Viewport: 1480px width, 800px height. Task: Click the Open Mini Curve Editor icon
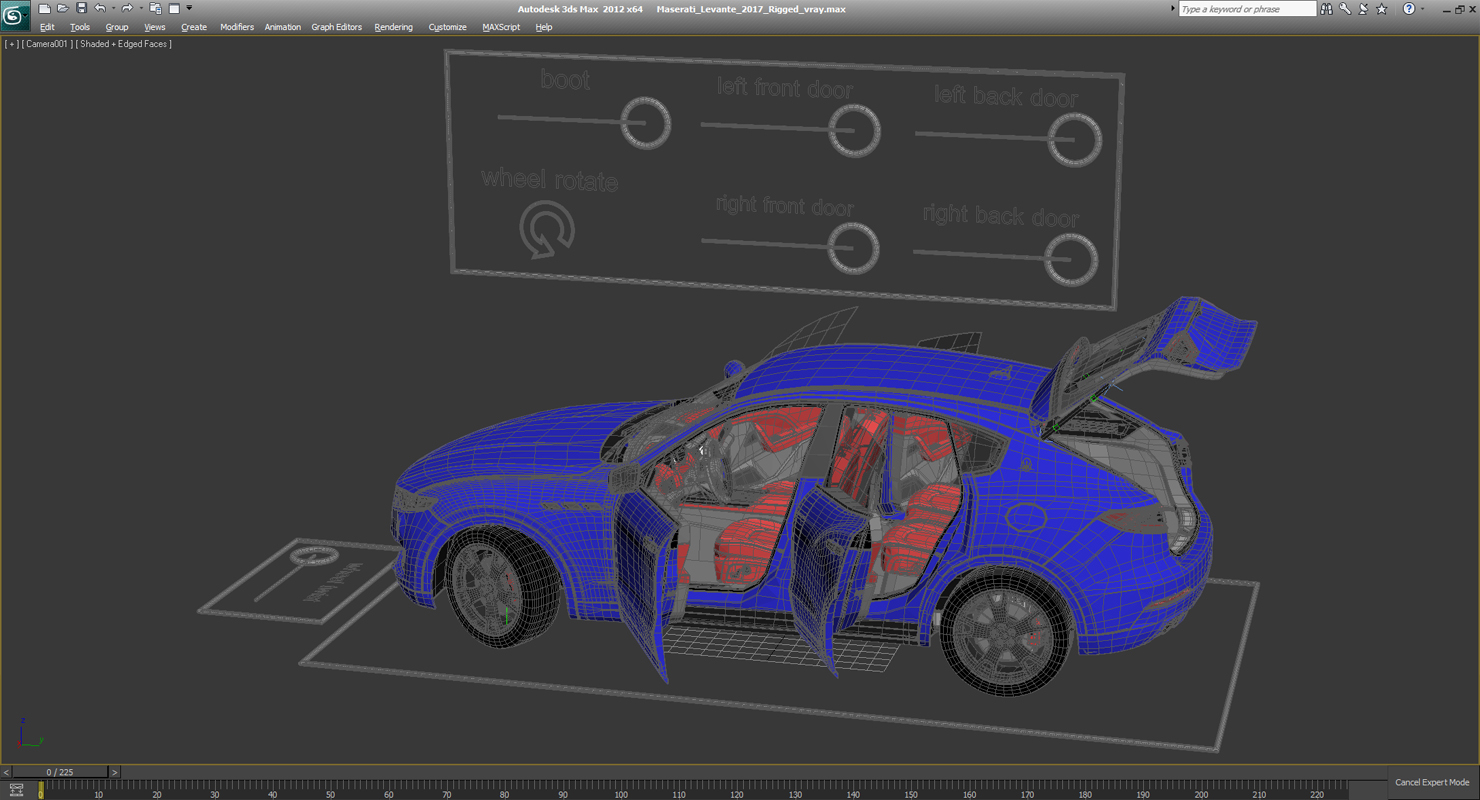click(x=16, y=790)
